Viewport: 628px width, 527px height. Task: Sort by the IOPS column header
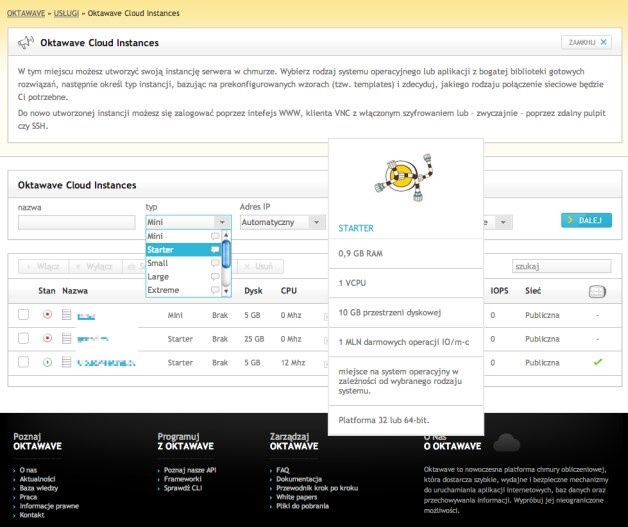coord(499,291)
